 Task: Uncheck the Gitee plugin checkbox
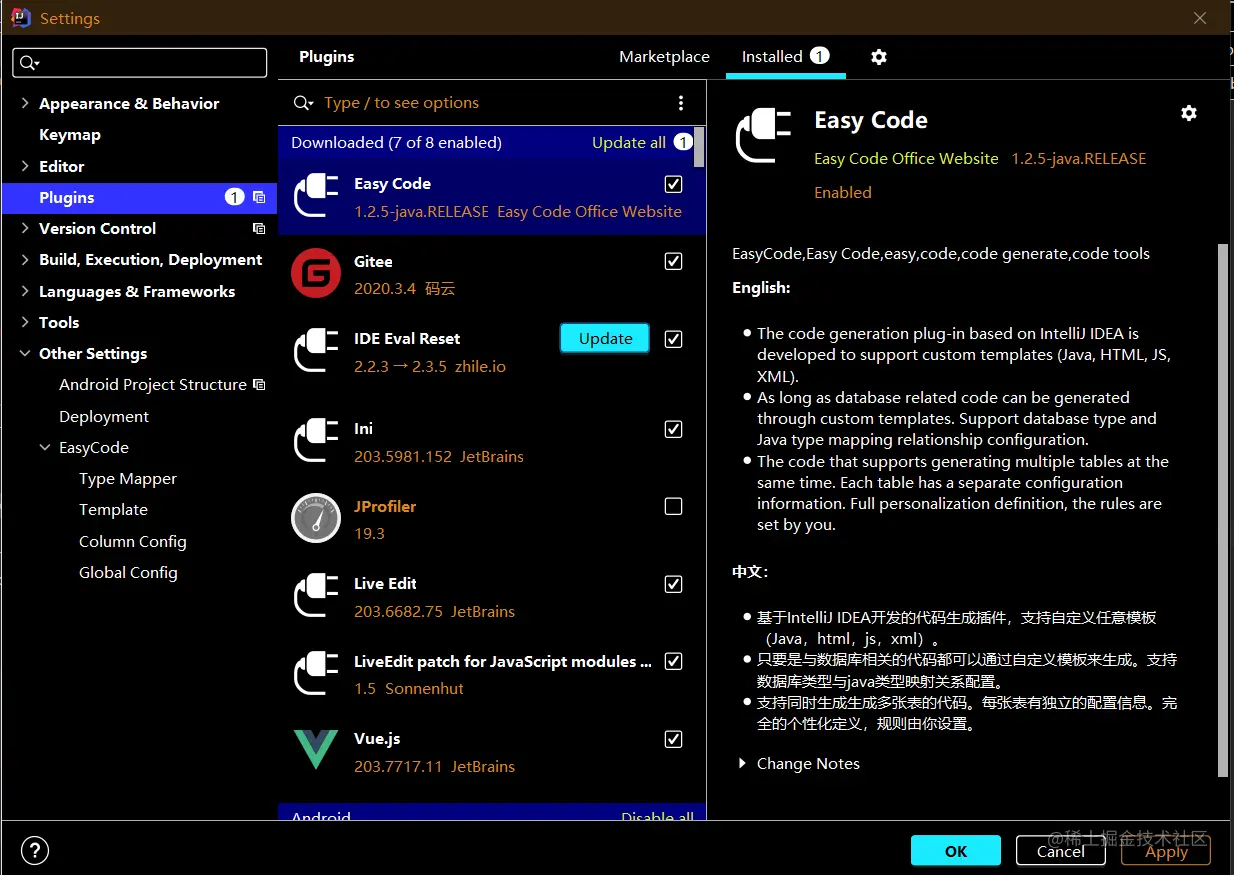pyautogui.click(x=674, y=262)
